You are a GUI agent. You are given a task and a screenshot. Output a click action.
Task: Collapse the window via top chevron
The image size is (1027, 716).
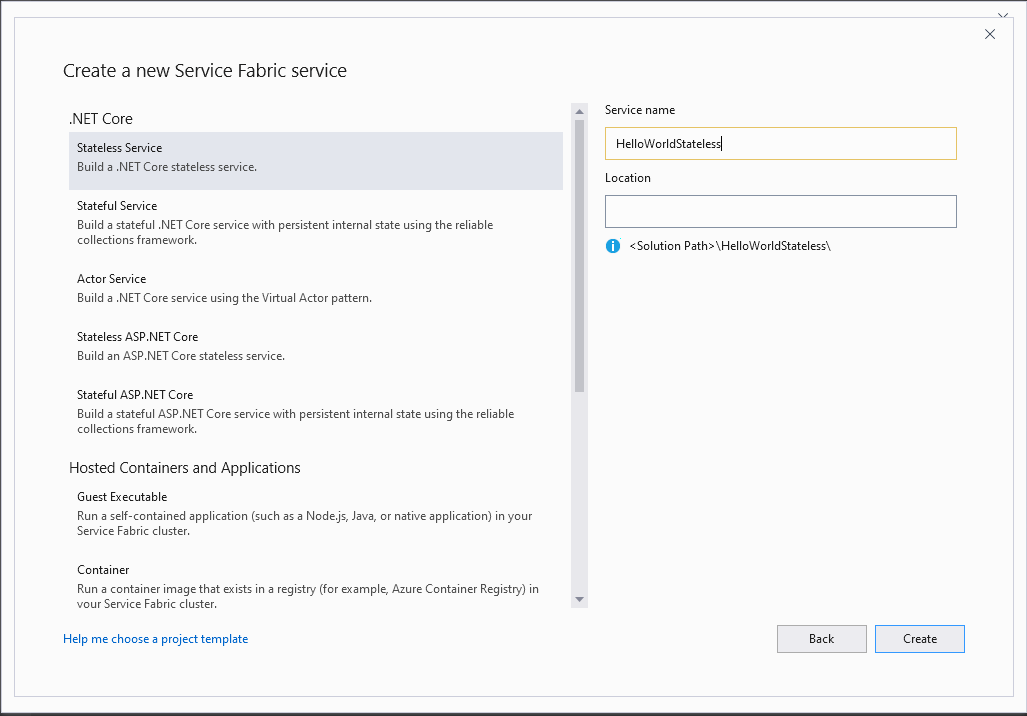[x=1003, y=16]
